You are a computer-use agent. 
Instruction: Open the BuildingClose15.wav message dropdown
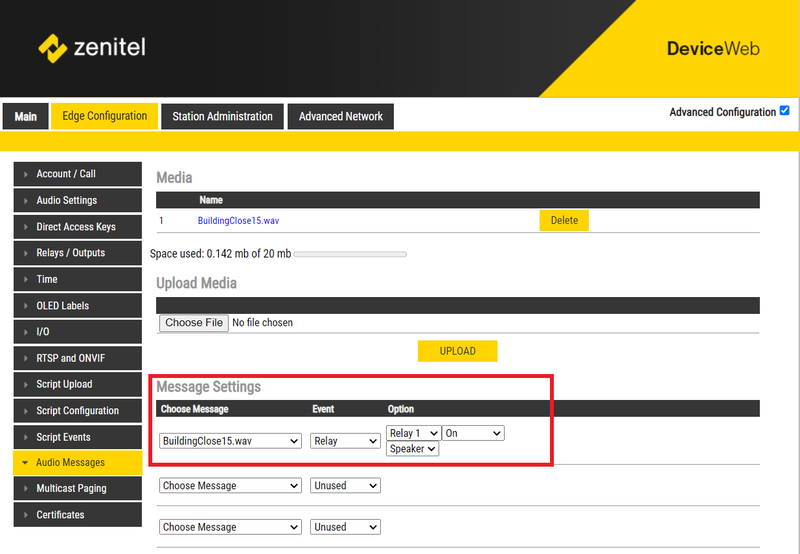click(x=230, y=441)
